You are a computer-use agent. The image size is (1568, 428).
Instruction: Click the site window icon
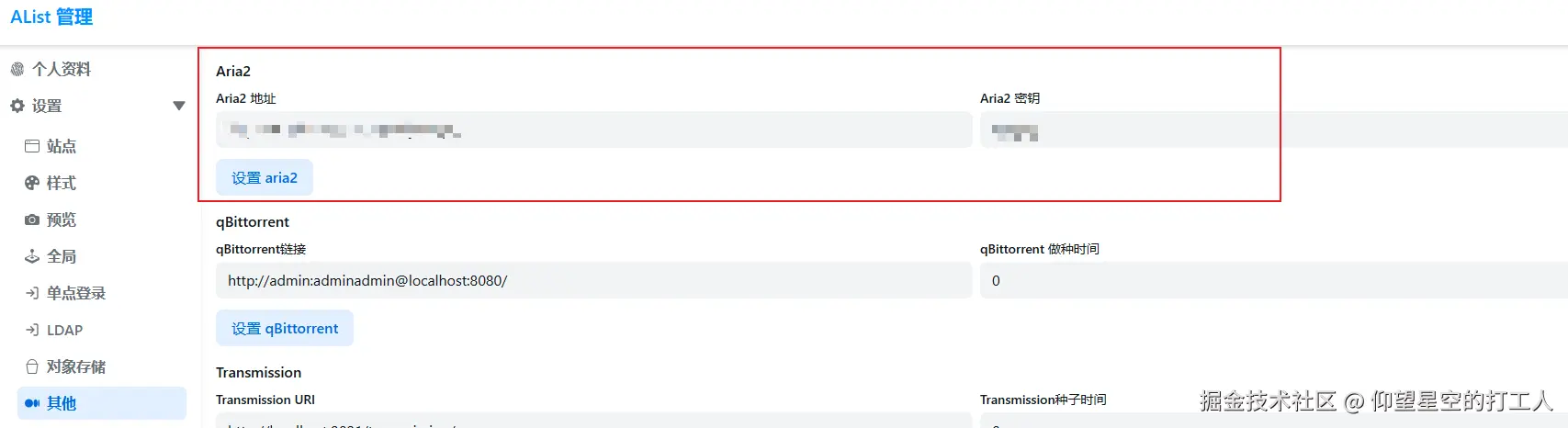[32, 146]
